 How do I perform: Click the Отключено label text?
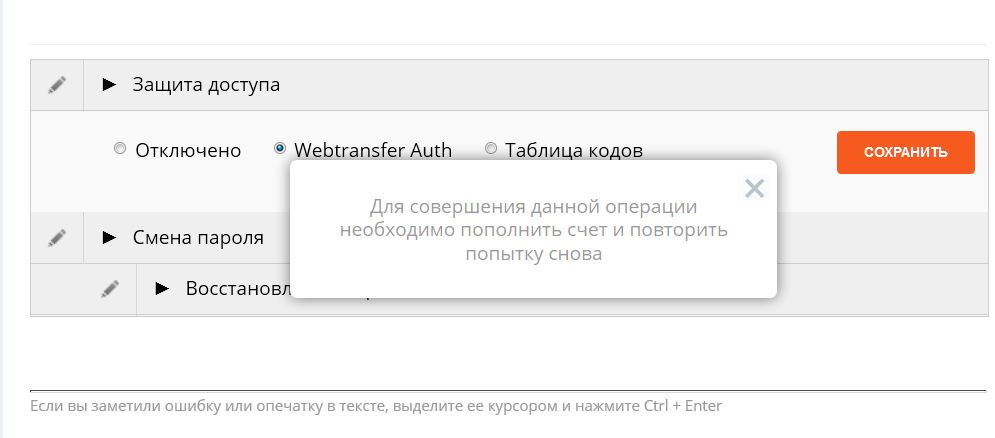[x=188, y=151]
